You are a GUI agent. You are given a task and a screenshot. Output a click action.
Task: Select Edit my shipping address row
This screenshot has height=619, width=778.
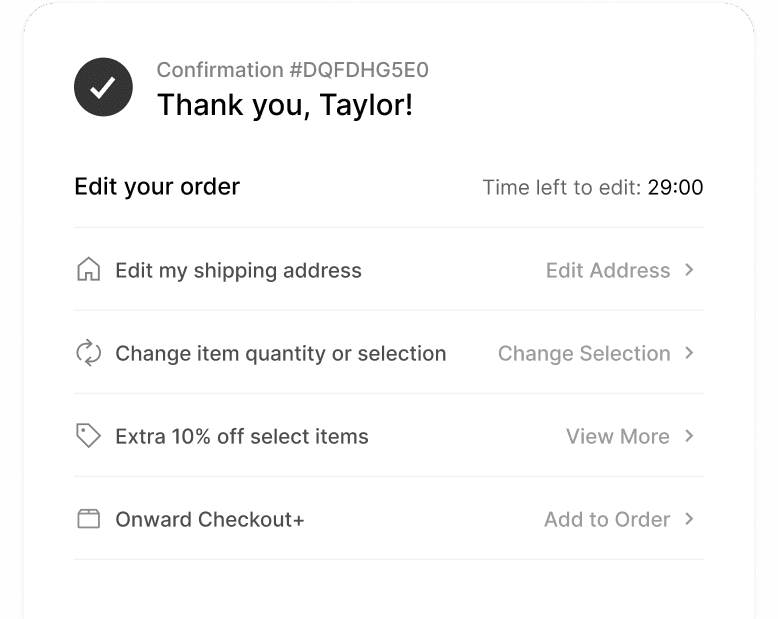click(238, 270)
